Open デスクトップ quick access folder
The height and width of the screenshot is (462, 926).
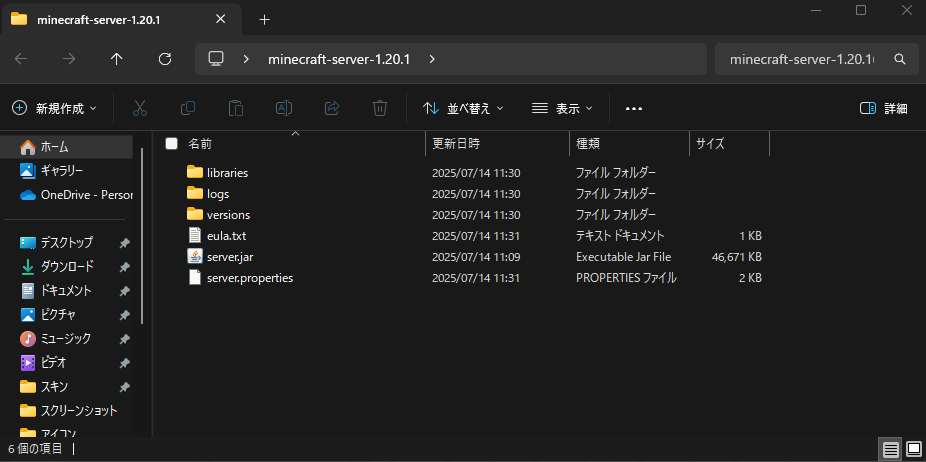click(x=66, y=243)
